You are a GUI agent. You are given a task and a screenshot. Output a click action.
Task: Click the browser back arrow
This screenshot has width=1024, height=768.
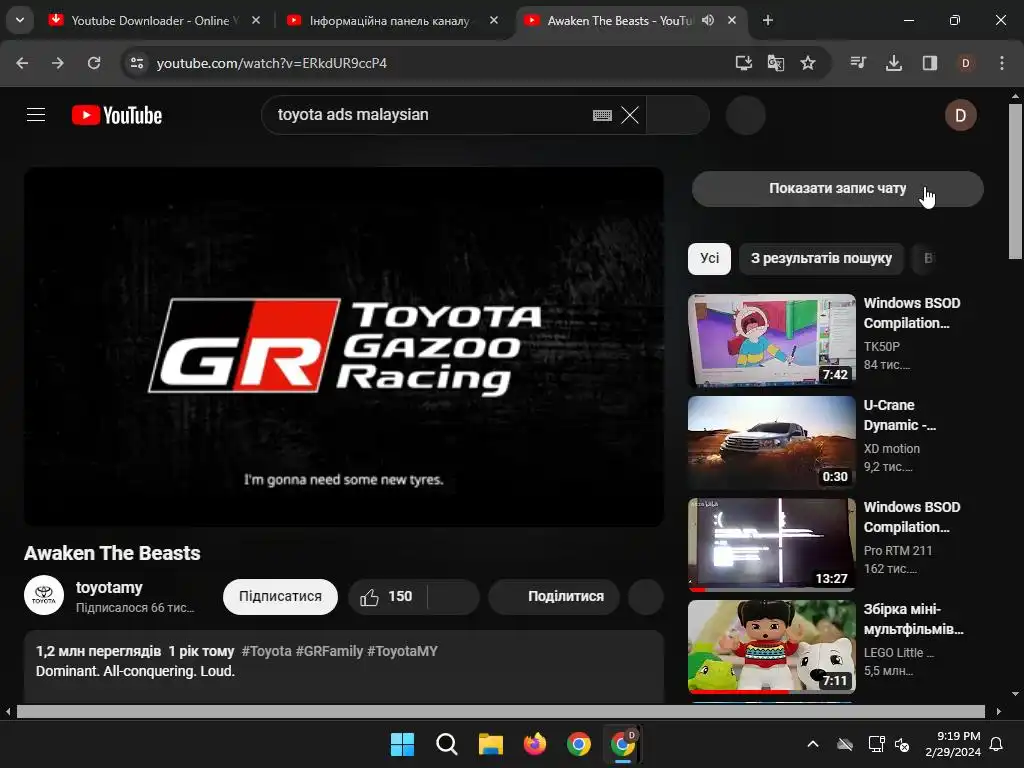pos(22,63)
